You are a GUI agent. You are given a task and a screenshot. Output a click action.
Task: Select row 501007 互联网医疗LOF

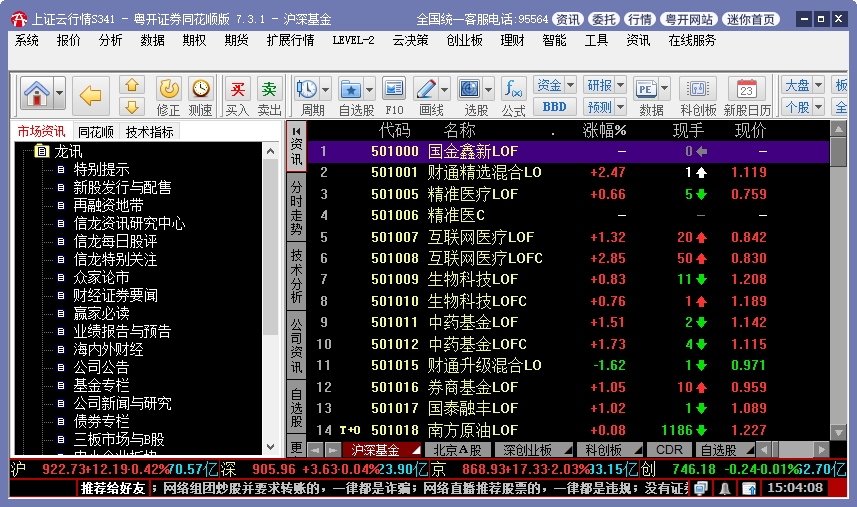568,237
